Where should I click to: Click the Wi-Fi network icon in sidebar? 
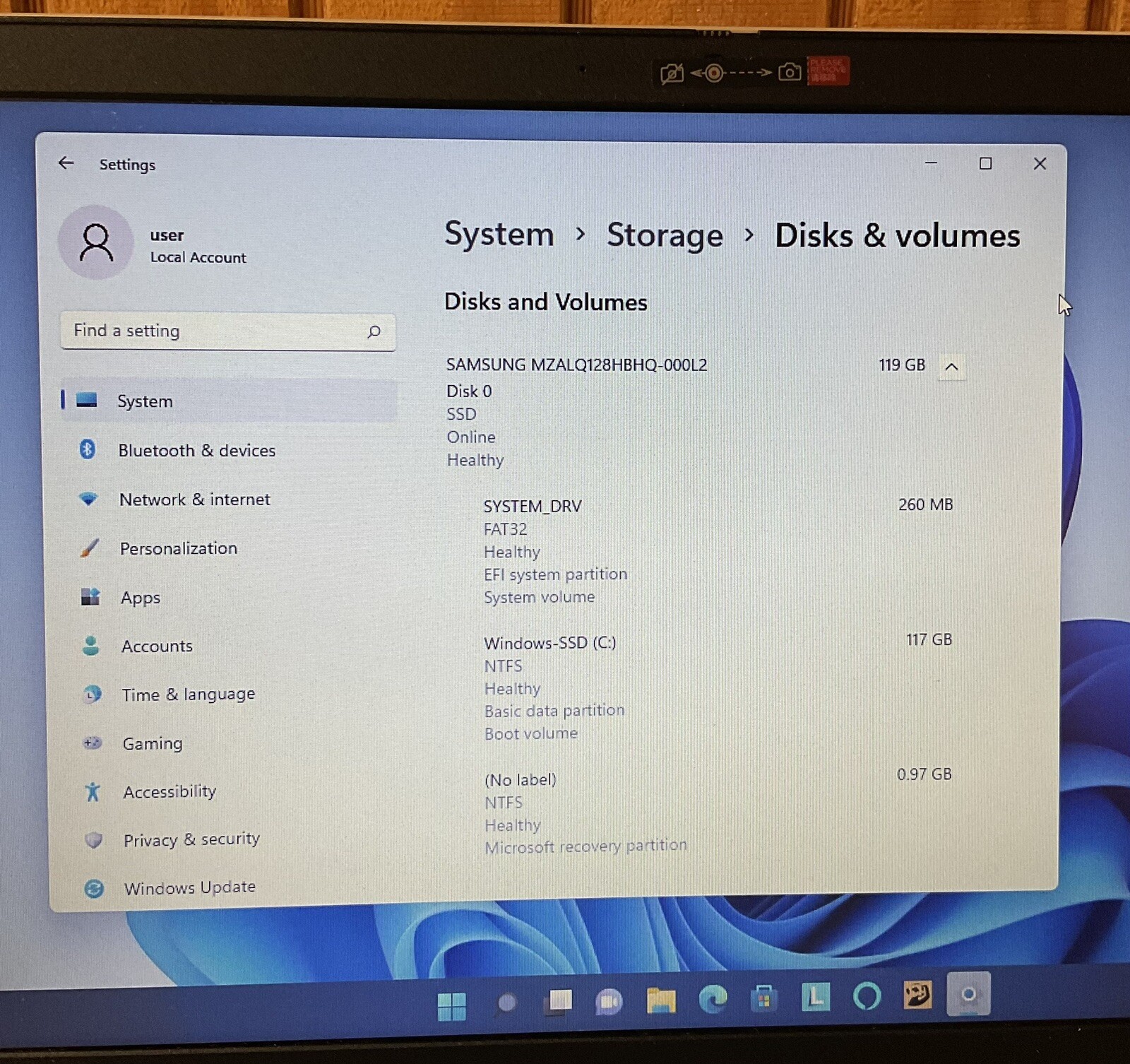click(x=88, y=499)
